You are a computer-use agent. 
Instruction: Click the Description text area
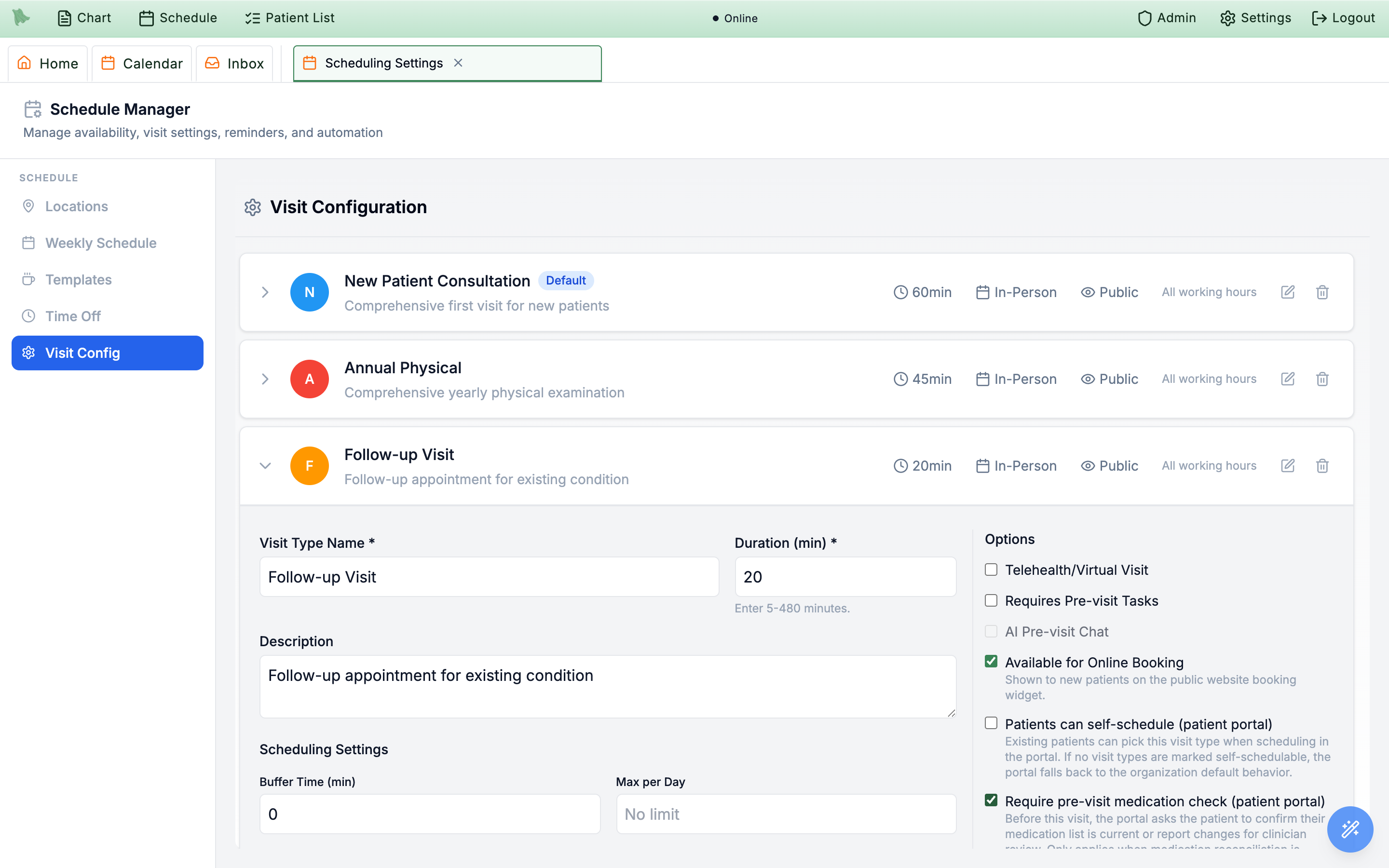tap(608, 687)
